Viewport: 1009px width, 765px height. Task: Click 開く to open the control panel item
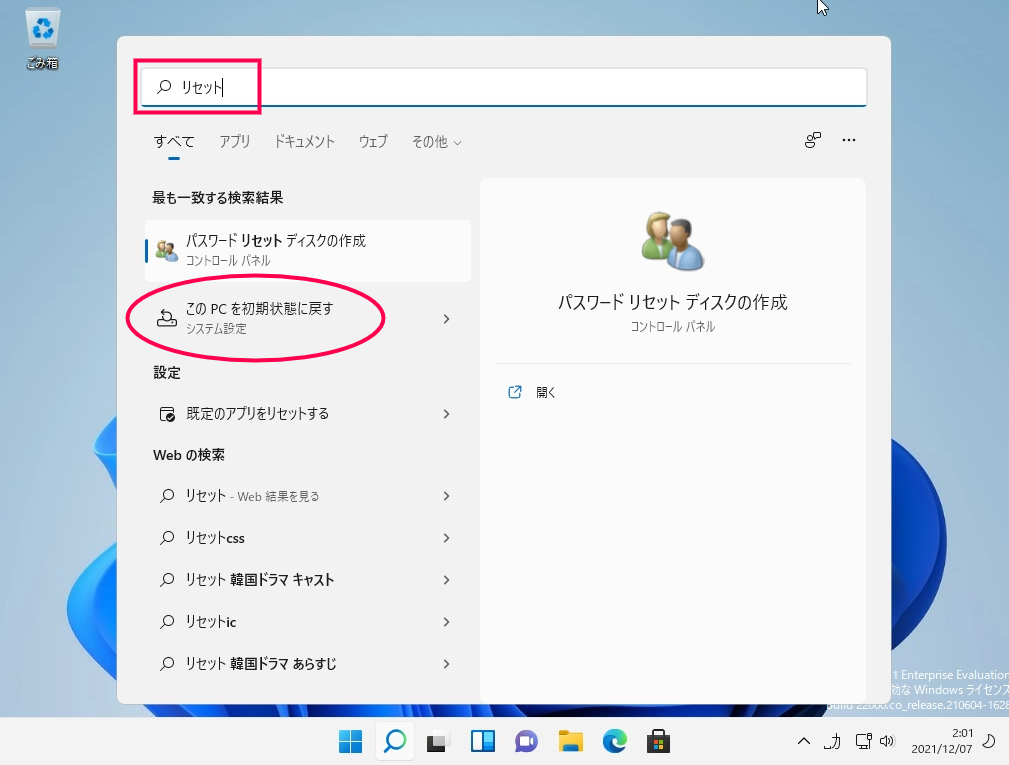[x=546, y=392]
